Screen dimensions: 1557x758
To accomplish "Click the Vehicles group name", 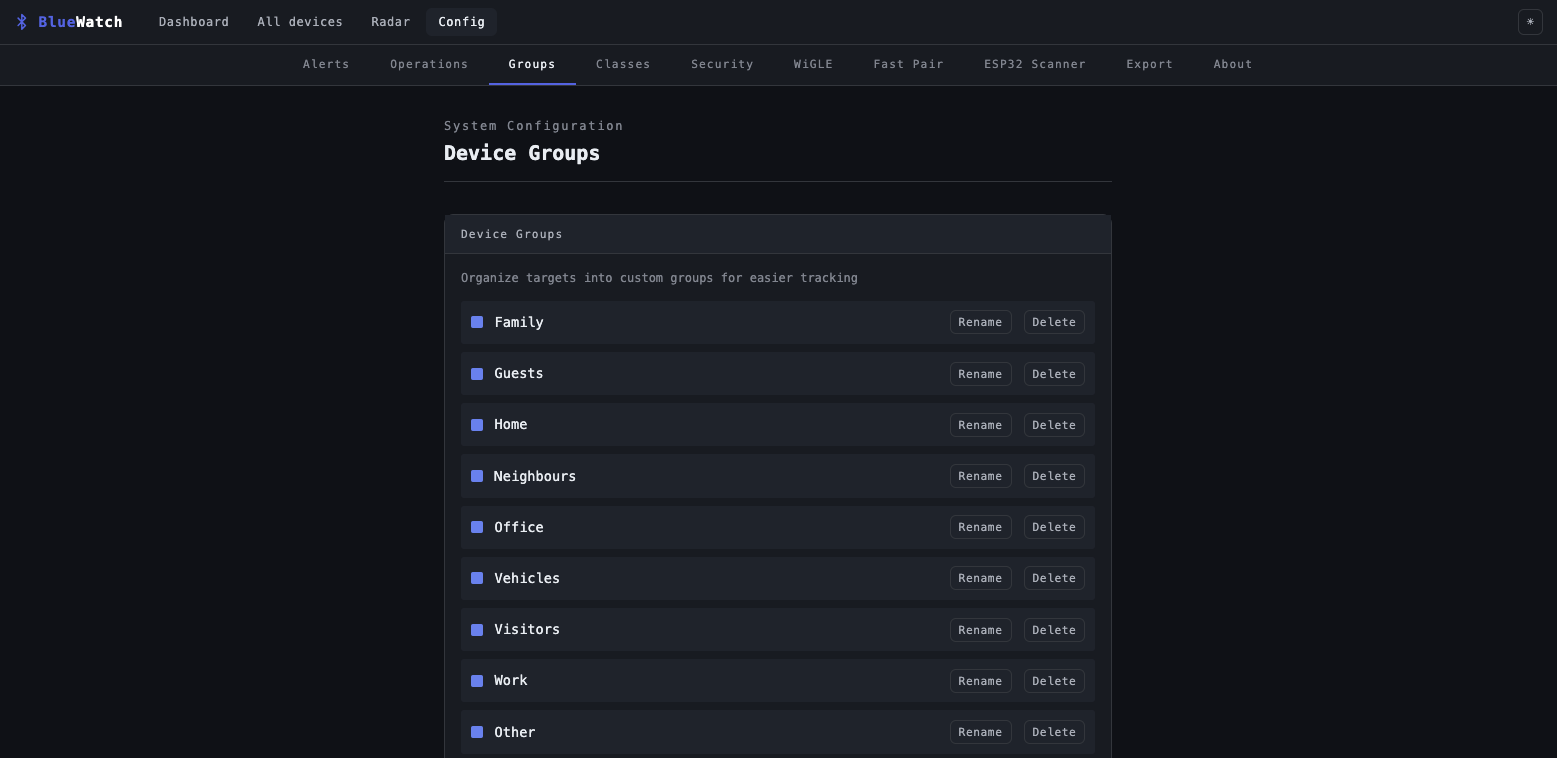I will (x=527, y=578).
